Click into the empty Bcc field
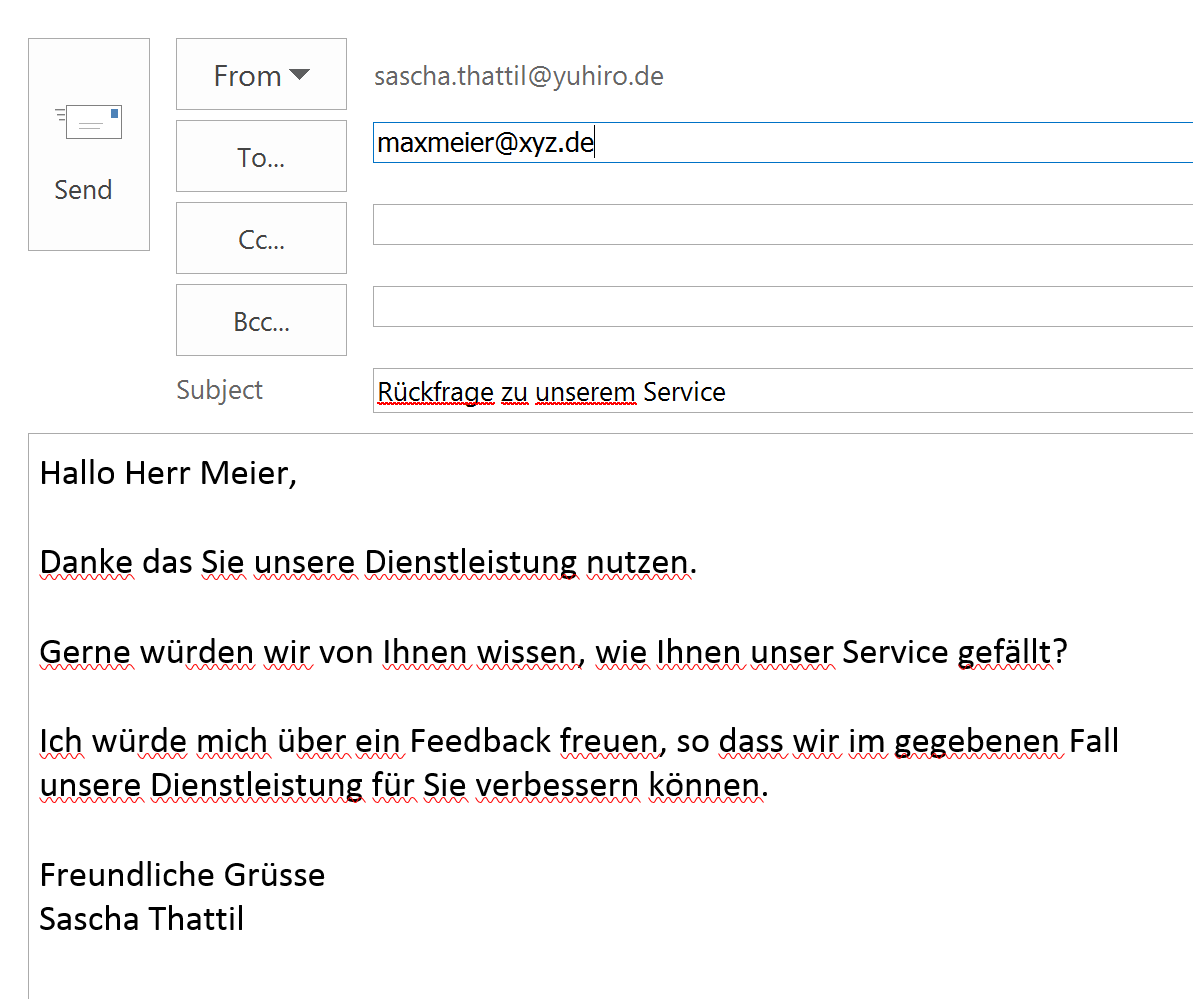Image resolution: width=1193 pixels, height=999 pixels. point(780,307)
